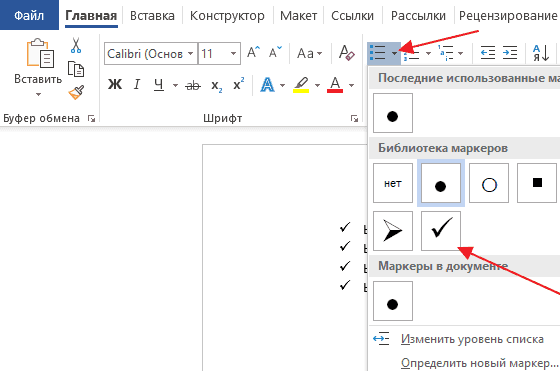560x371 pixels.
Task: Decrease font size with the A-down icon
Action: point(275,53)
